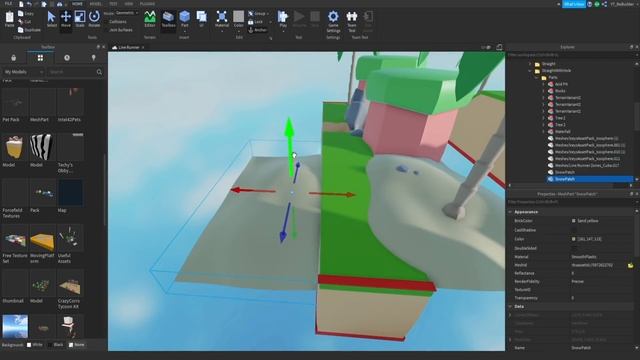Click the Toolbox search field
640x360 pixels.
coord(71,72)
